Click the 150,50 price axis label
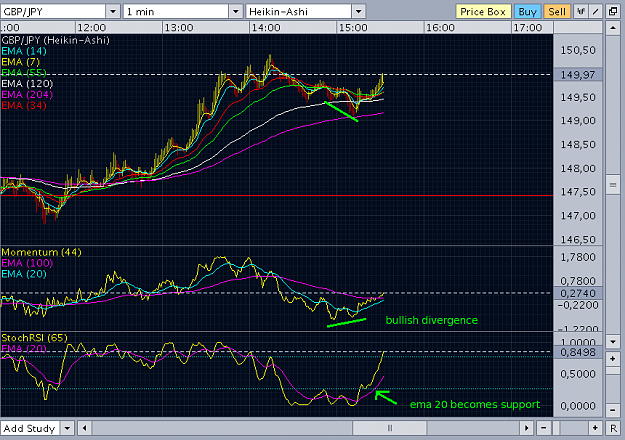625x440 pixels. [x=578, y=51]
